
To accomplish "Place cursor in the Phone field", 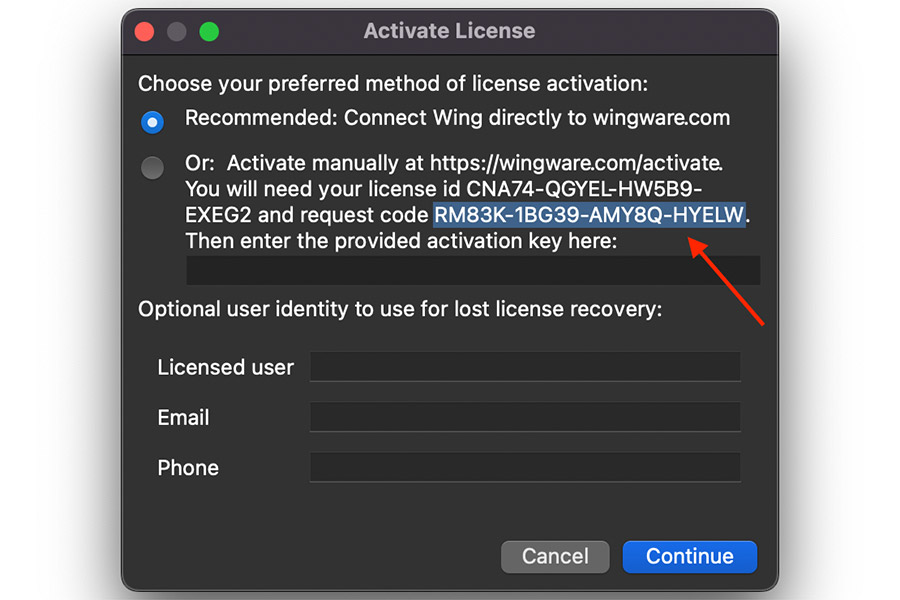I will point(525,467).
